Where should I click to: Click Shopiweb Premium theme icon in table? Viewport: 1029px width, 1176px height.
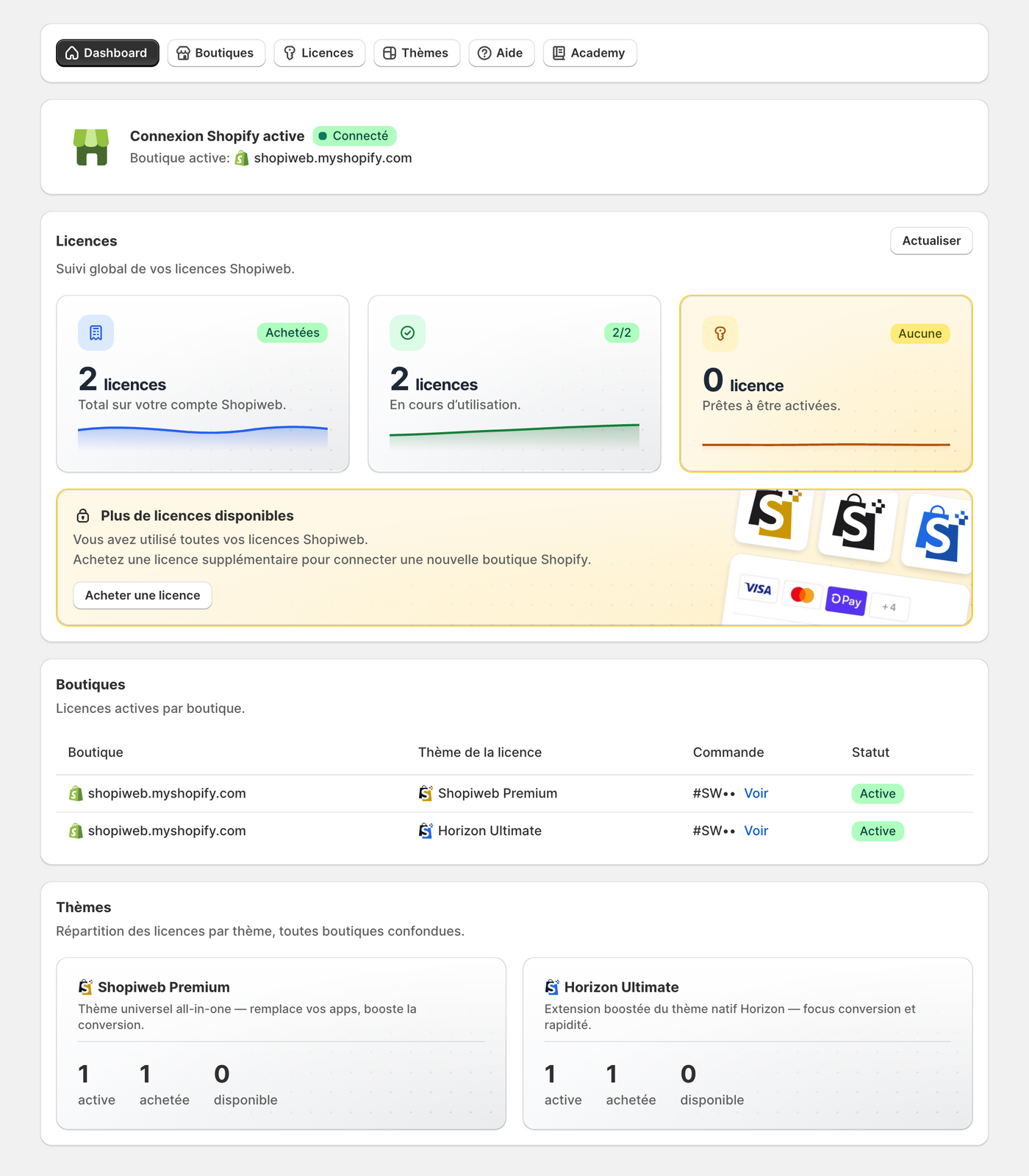click(426, 794)
